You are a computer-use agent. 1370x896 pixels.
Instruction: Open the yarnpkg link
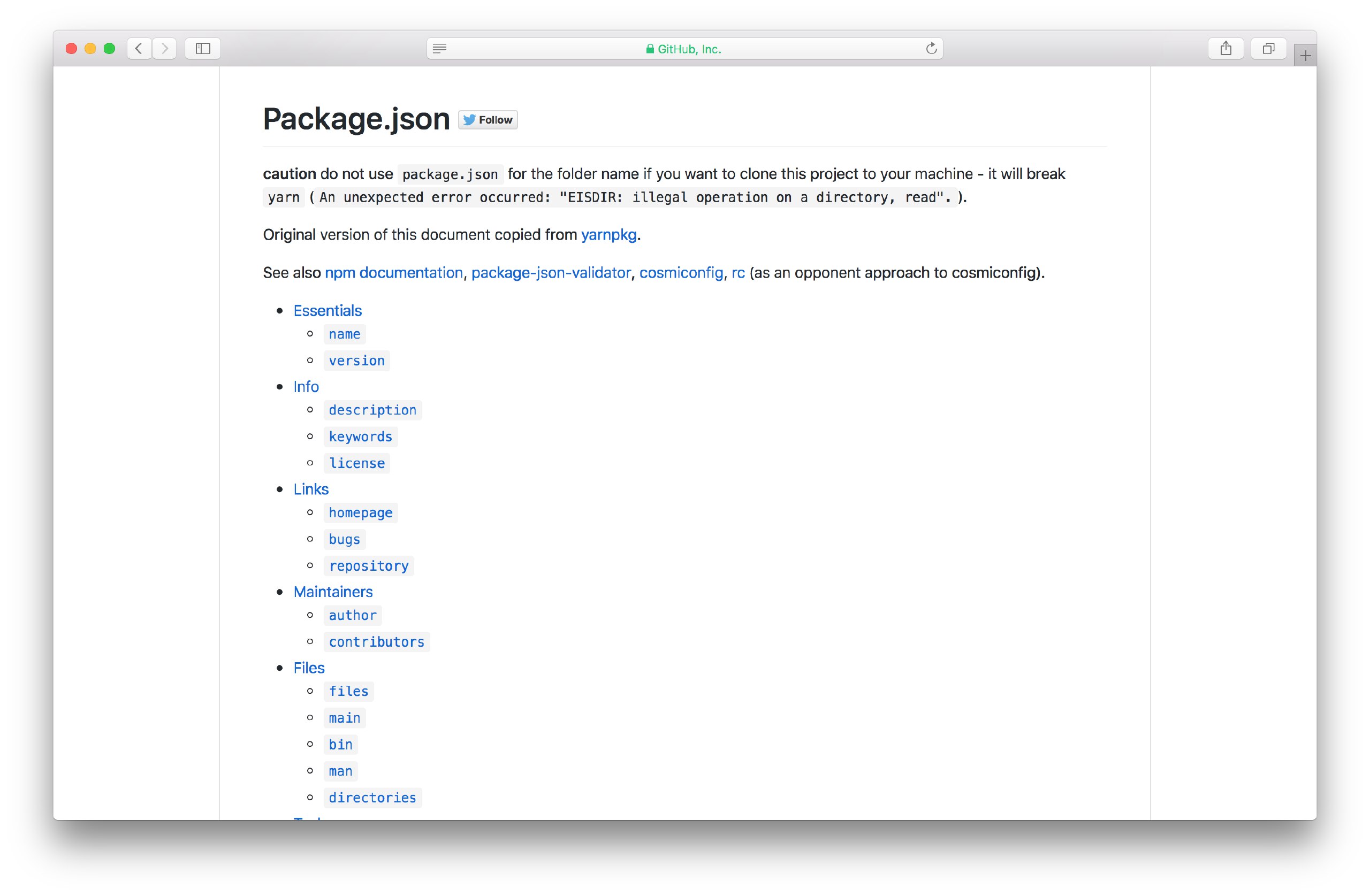[x=608, y=235]
